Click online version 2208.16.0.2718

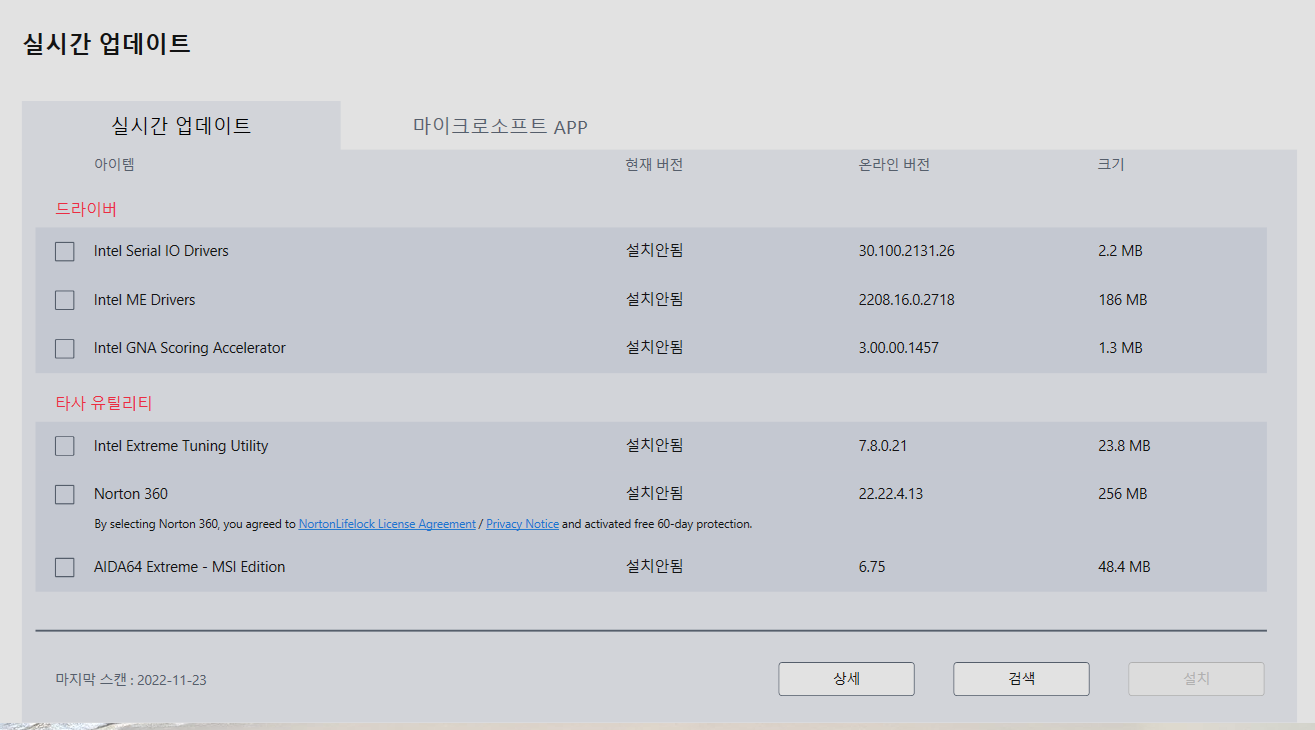pyautogui.click(x=907, y=300)
